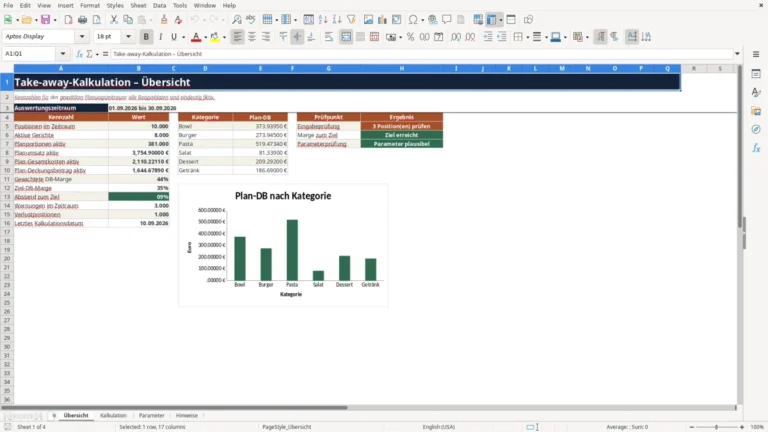The image size is (768, 432).
Task: Toggle Italic formatting
Action: [160, 37]
